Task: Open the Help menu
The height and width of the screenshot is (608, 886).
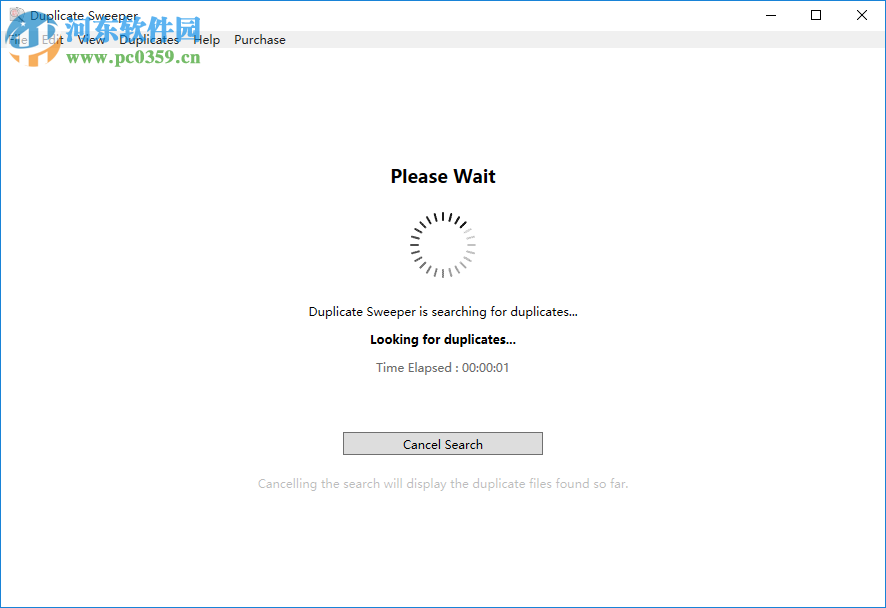Action: [x=206, y=39]
